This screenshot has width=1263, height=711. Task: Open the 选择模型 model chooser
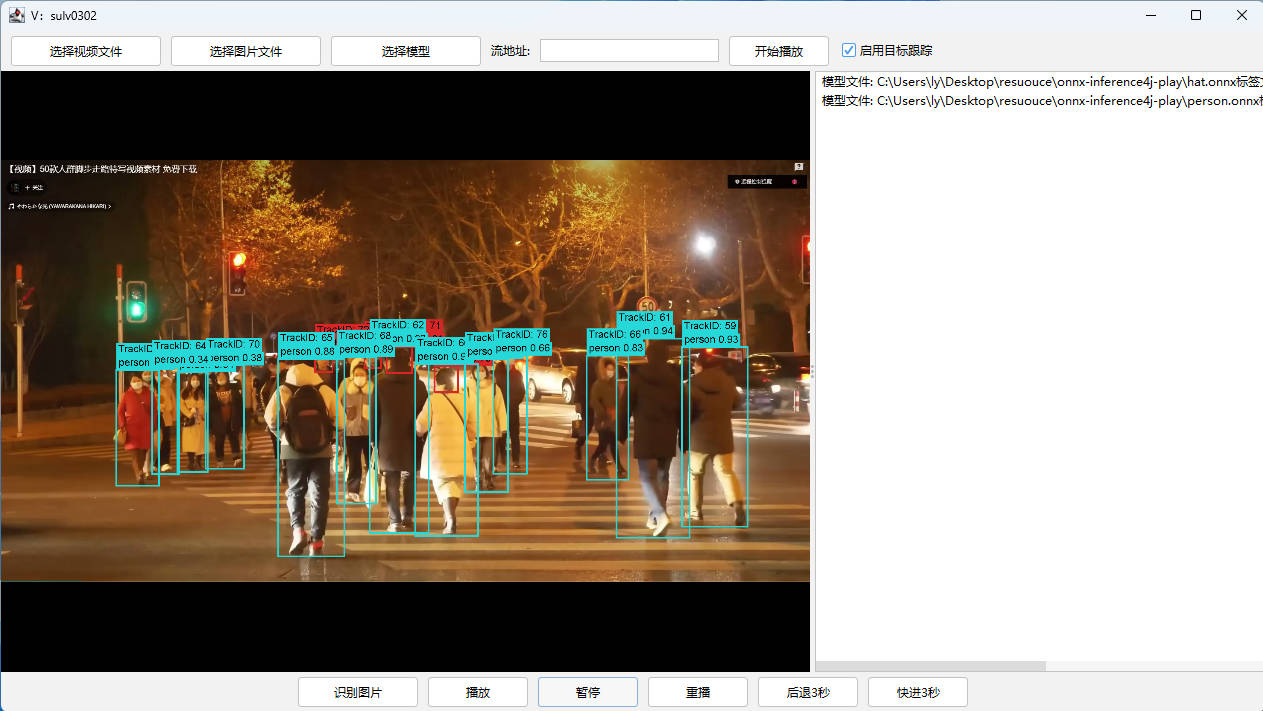pyautogui.click(x=406, y=51)
